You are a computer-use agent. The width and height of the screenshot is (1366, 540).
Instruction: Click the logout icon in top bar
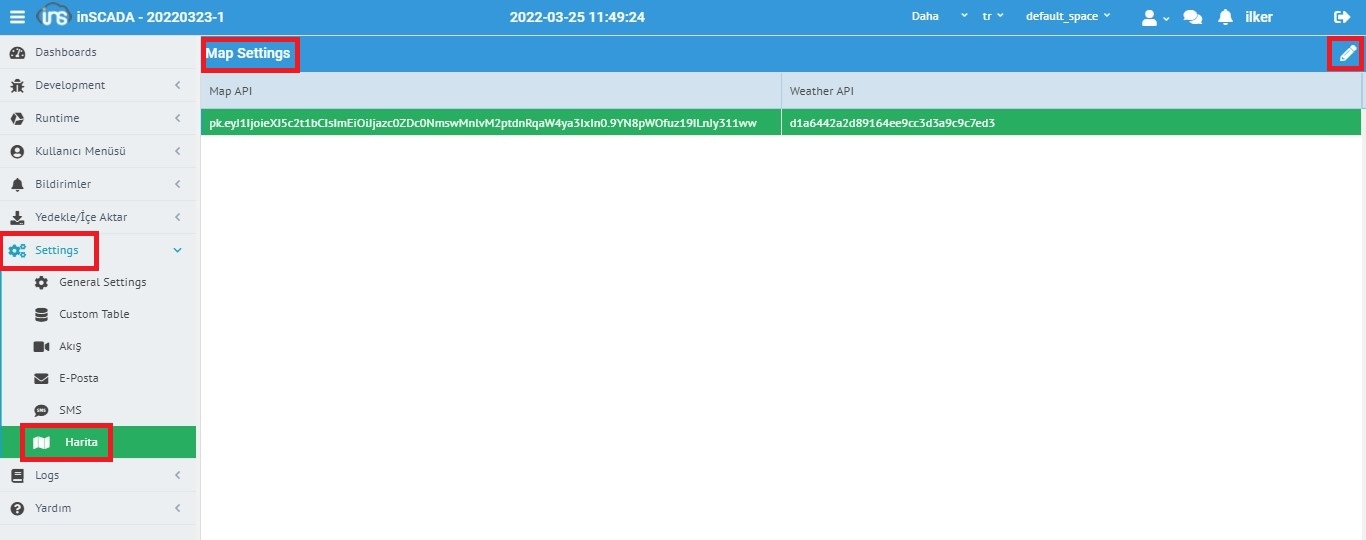pos(1342,17)
